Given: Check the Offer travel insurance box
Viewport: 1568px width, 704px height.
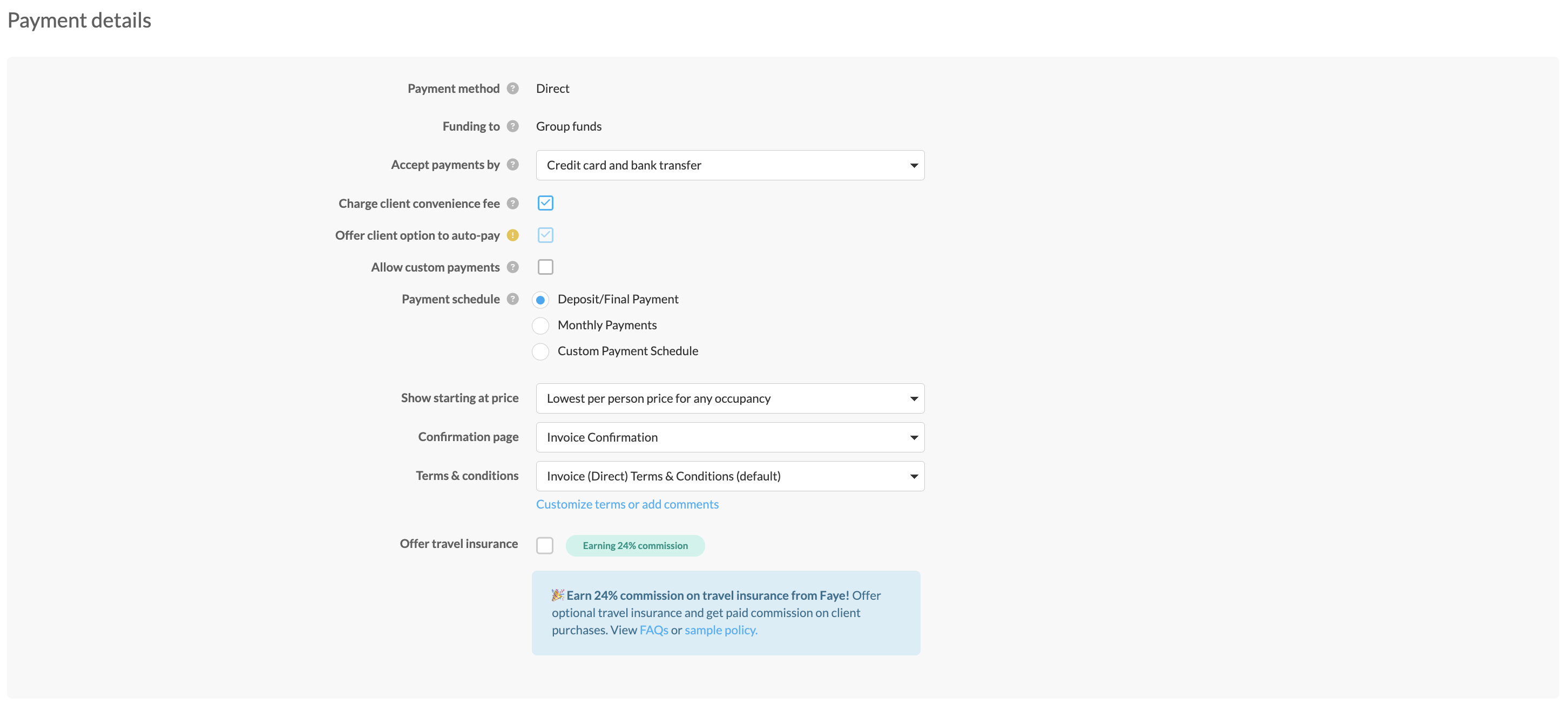Looking at the screenshot, I should pyautogui.click(x=544, y=545).
